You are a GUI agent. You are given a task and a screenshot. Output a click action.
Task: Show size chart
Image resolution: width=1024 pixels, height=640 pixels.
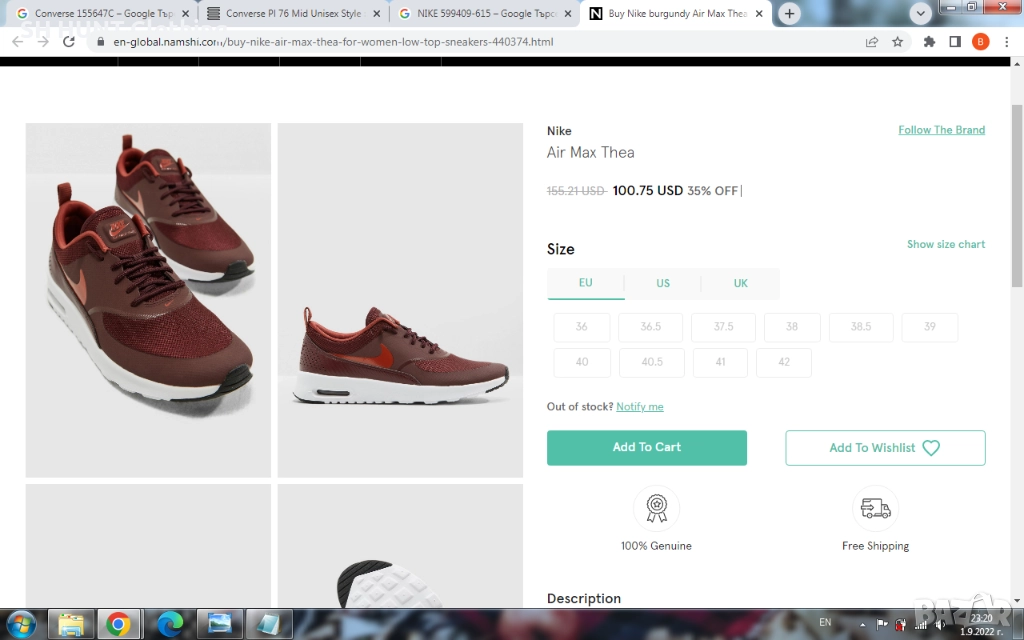coord(945,244)
